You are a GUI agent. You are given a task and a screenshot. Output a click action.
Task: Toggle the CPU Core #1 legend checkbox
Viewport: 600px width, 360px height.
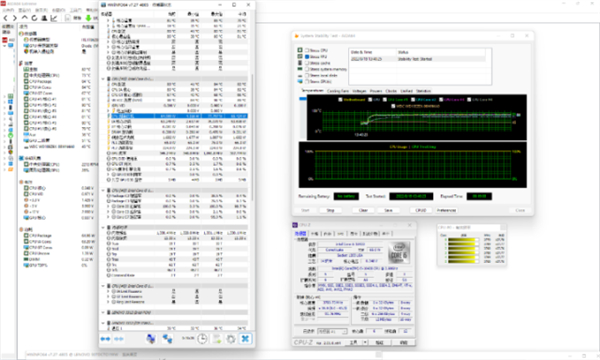(x=385, y=99)
